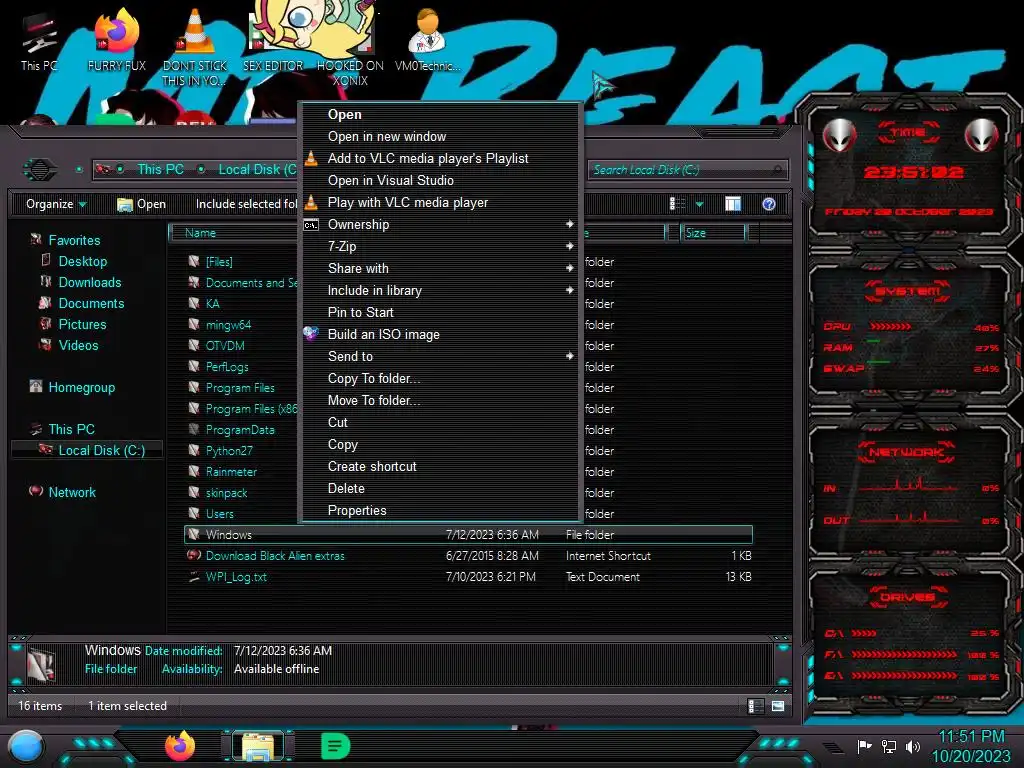Click the Search Local Disk (C:) field

point(687,170)
